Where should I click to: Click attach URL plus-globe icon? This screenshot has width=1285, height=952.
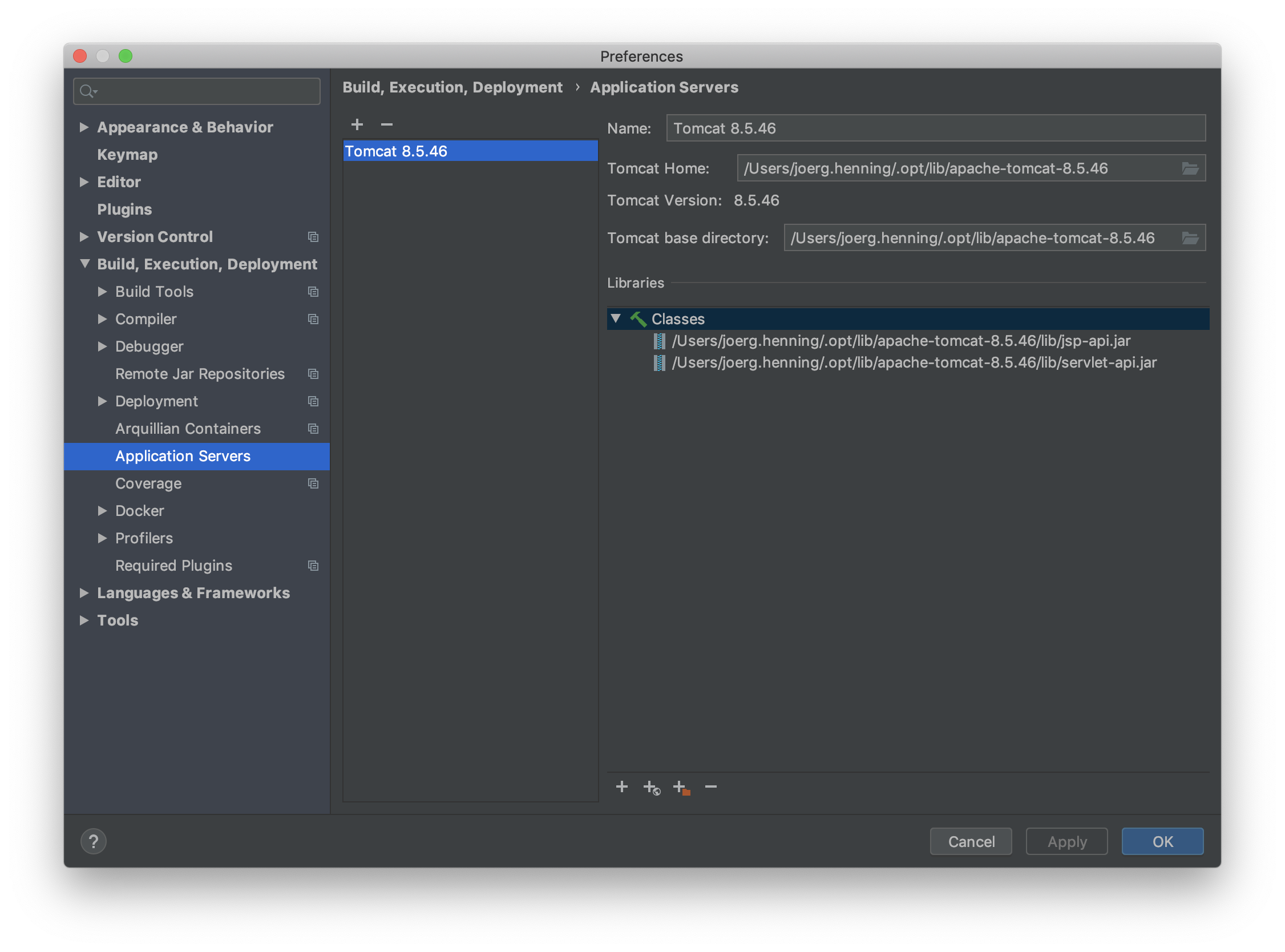652,787
